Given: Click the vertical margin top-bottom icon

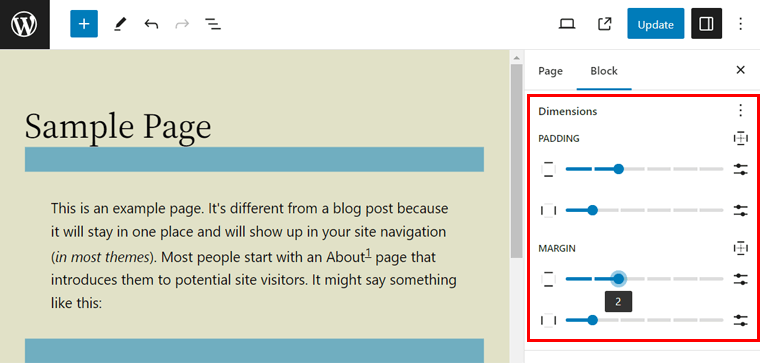Looking at the screenshot, I should click(548, 279).
